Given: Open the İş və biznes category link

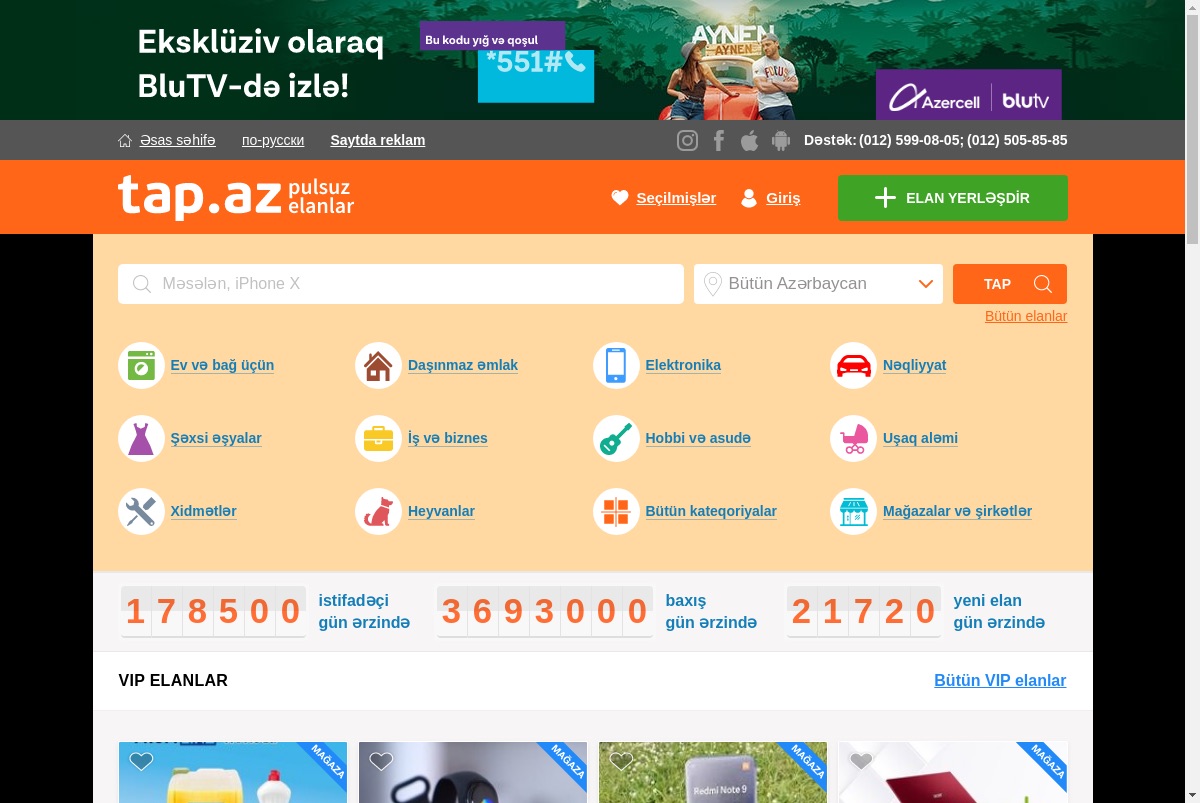Looking at the screenshot, I should [x=448, y=438].
